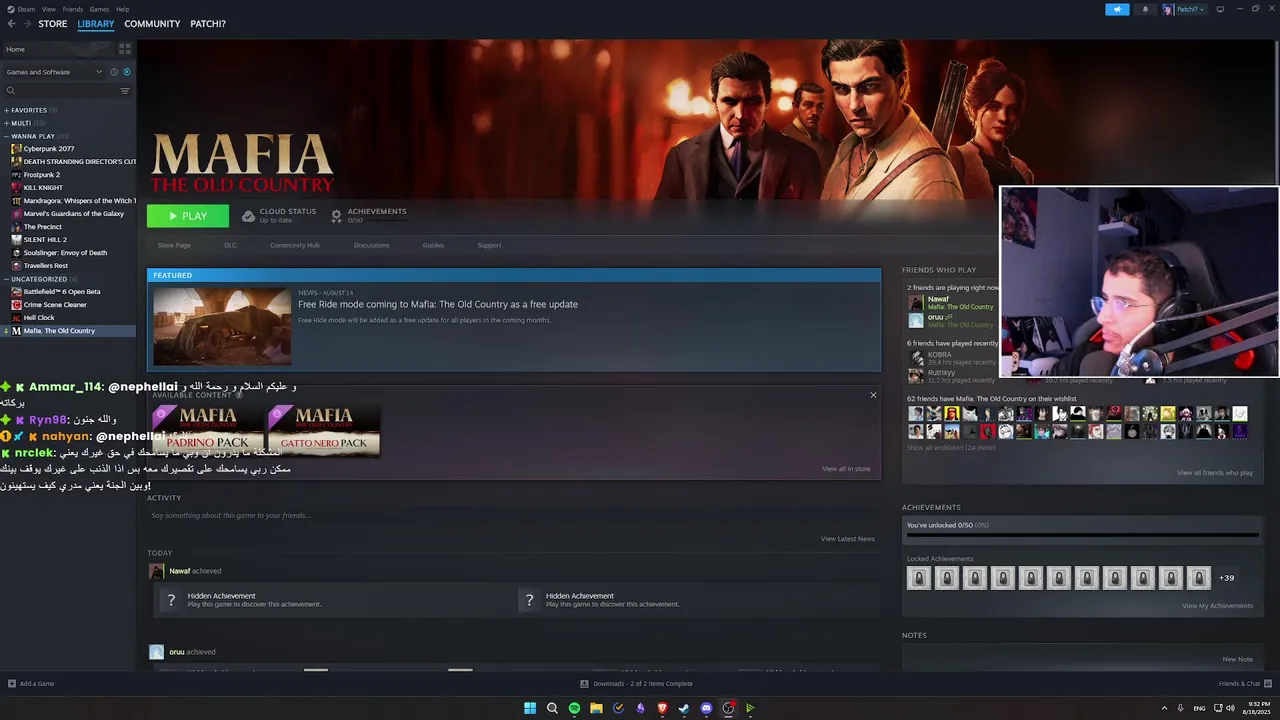Click the achievements progress bar

pos(1083,535)
